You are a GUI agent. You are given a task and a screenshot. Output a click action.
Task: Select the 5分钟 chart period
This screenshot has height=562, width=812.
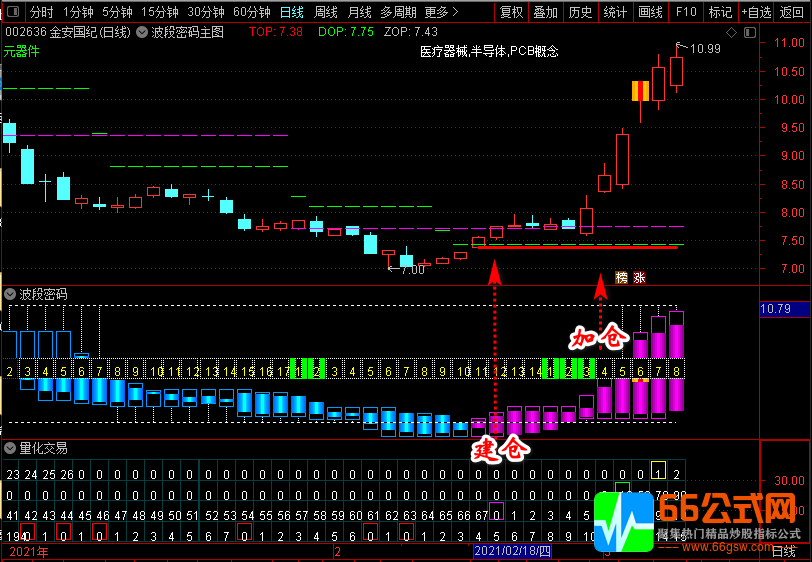(x=117, y=12)
